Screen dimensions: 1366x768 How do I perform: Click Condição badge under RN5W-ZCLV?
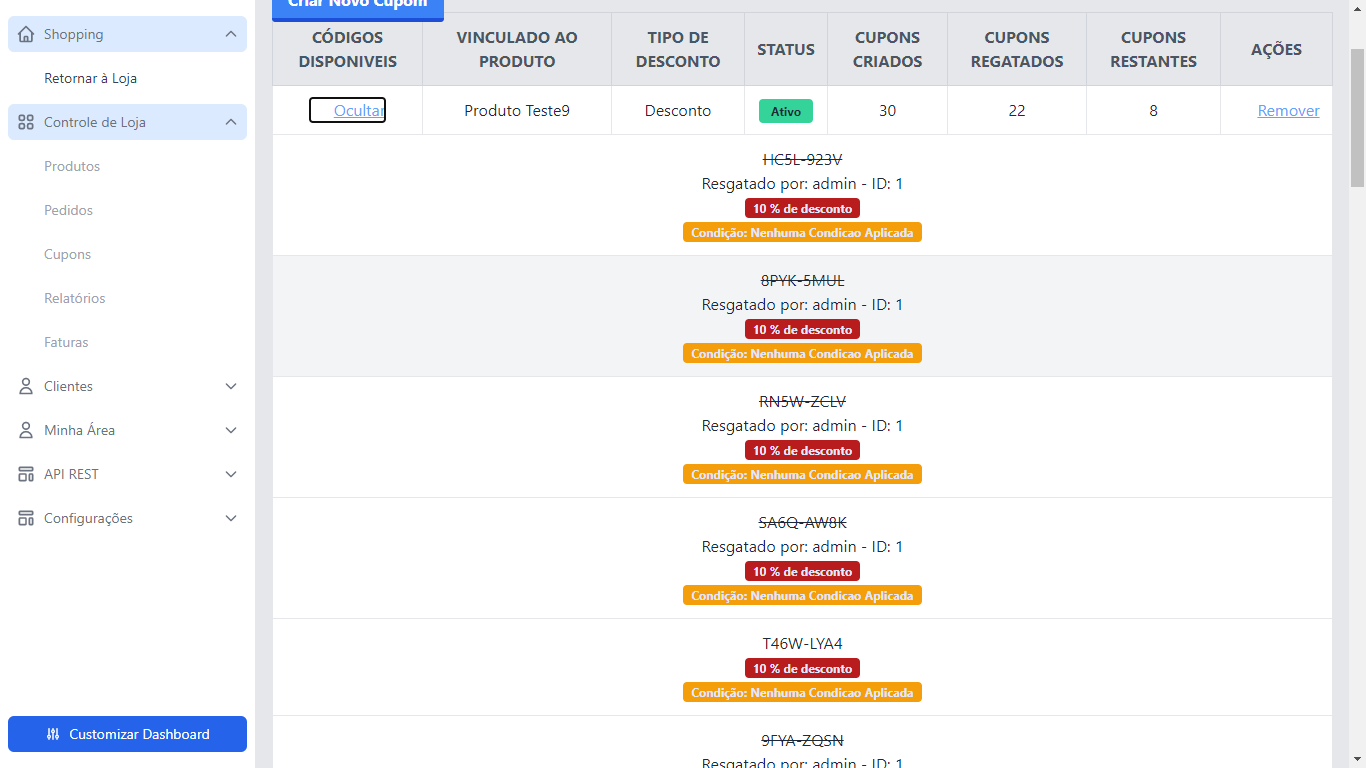click(802, 474)
